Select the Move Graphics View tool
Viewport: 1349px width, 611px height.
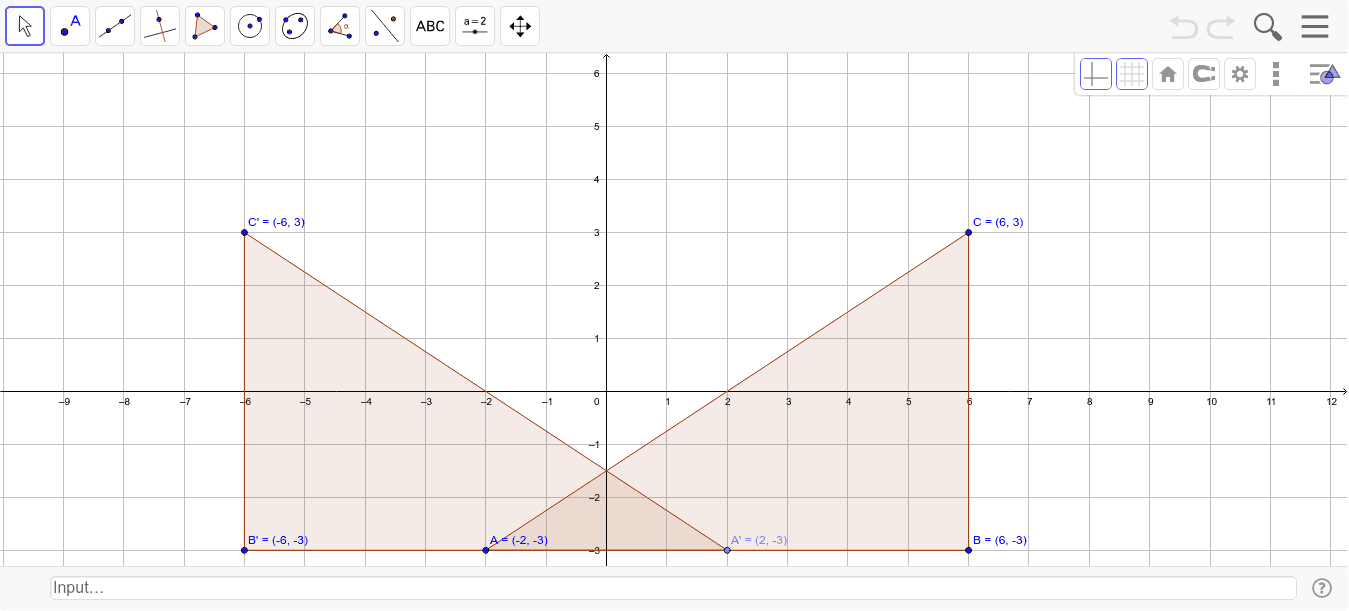(x=519, y=26)
